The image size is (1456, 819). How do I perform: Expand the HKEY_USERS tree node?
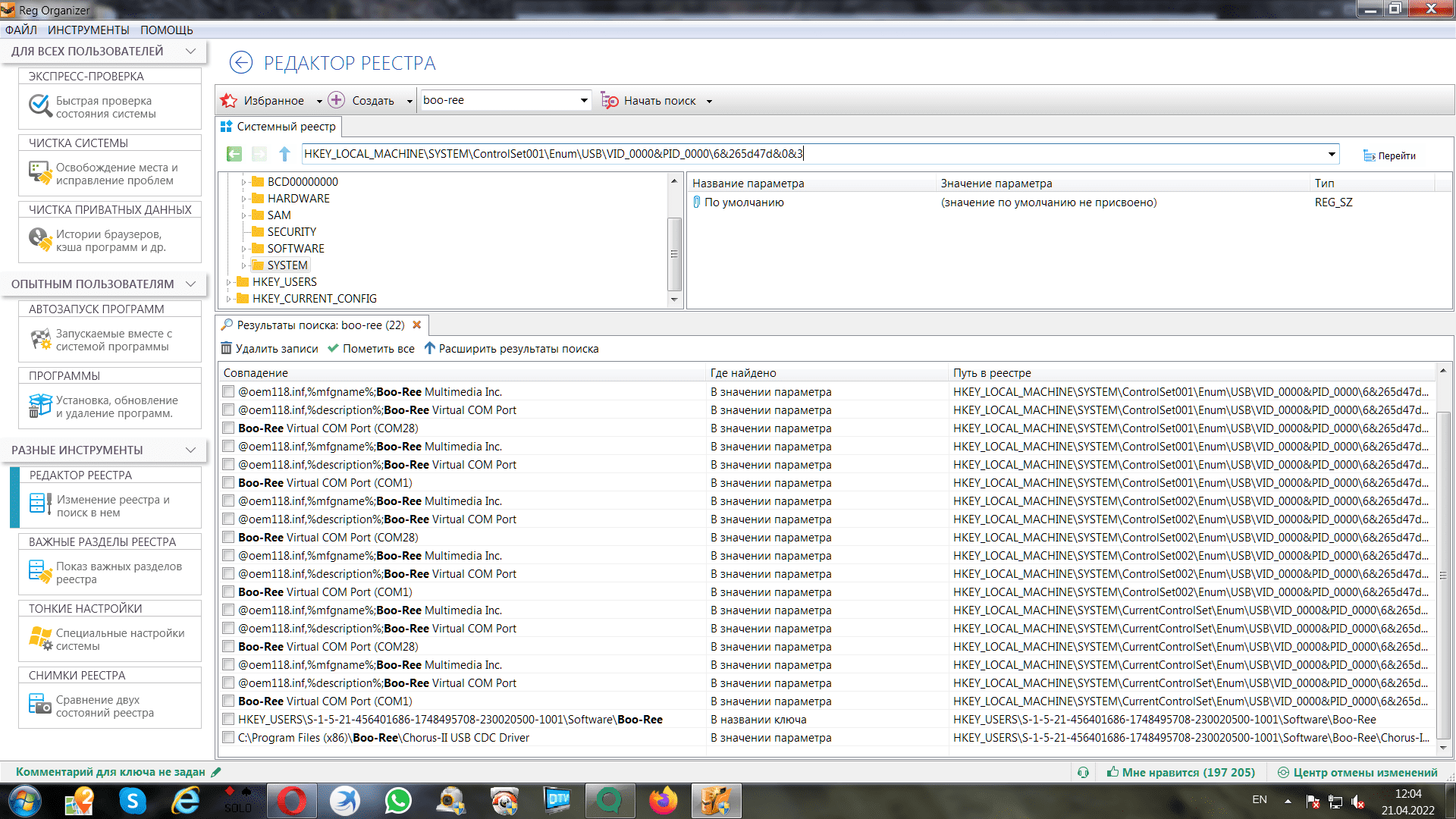(228, 282)
